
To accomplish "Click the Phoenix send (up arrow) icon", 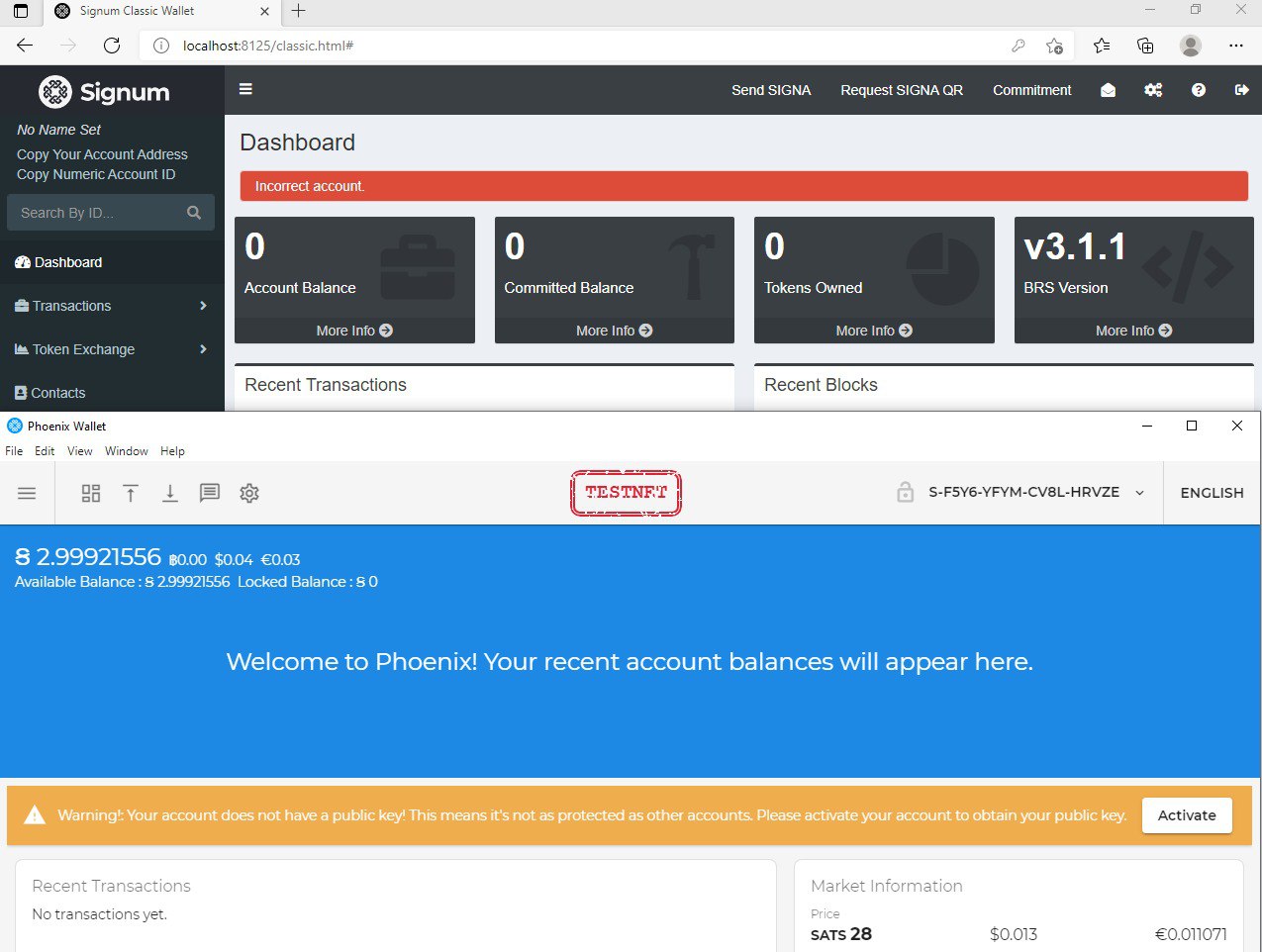I will 131,493.
